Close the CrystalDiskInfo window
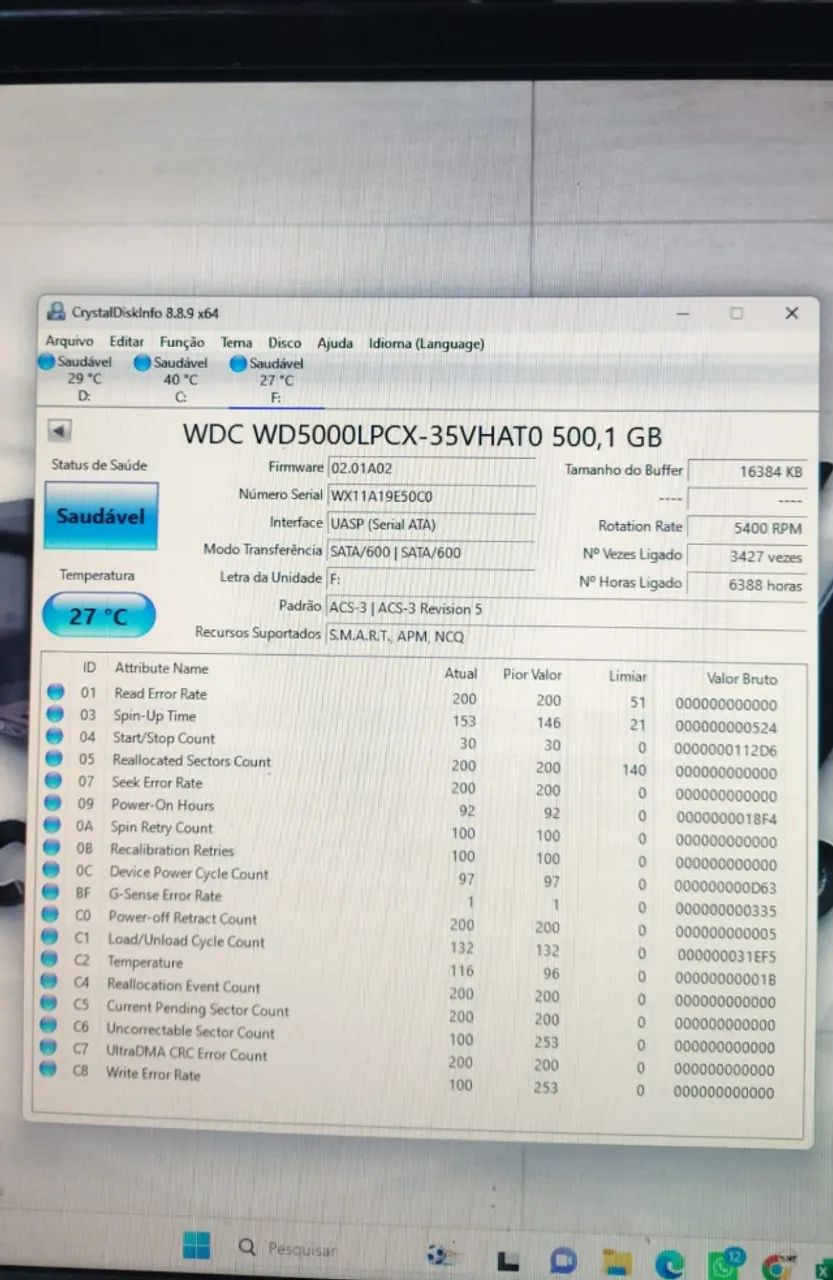Viewport: 833px width, 1280px height. [791, 313]
